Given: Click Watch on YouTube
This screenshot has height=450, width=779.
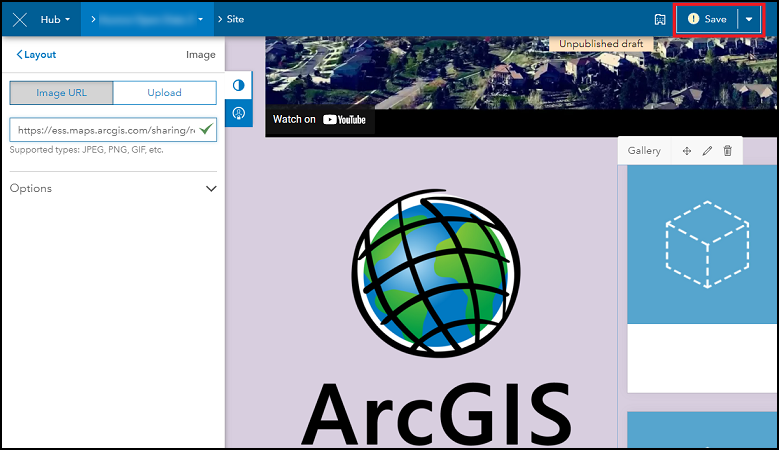Looking at the screenshot, I should pos(319,120).
